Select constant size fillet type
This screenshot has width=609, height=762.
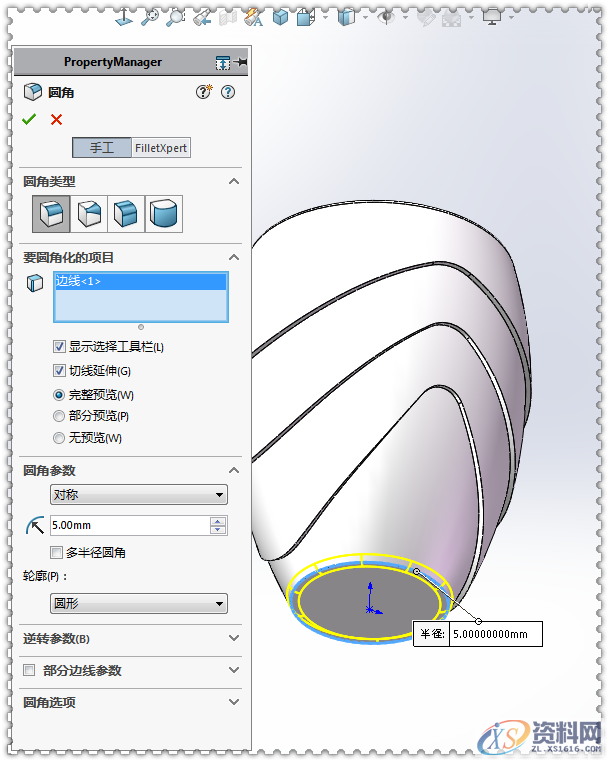(52, 214)
